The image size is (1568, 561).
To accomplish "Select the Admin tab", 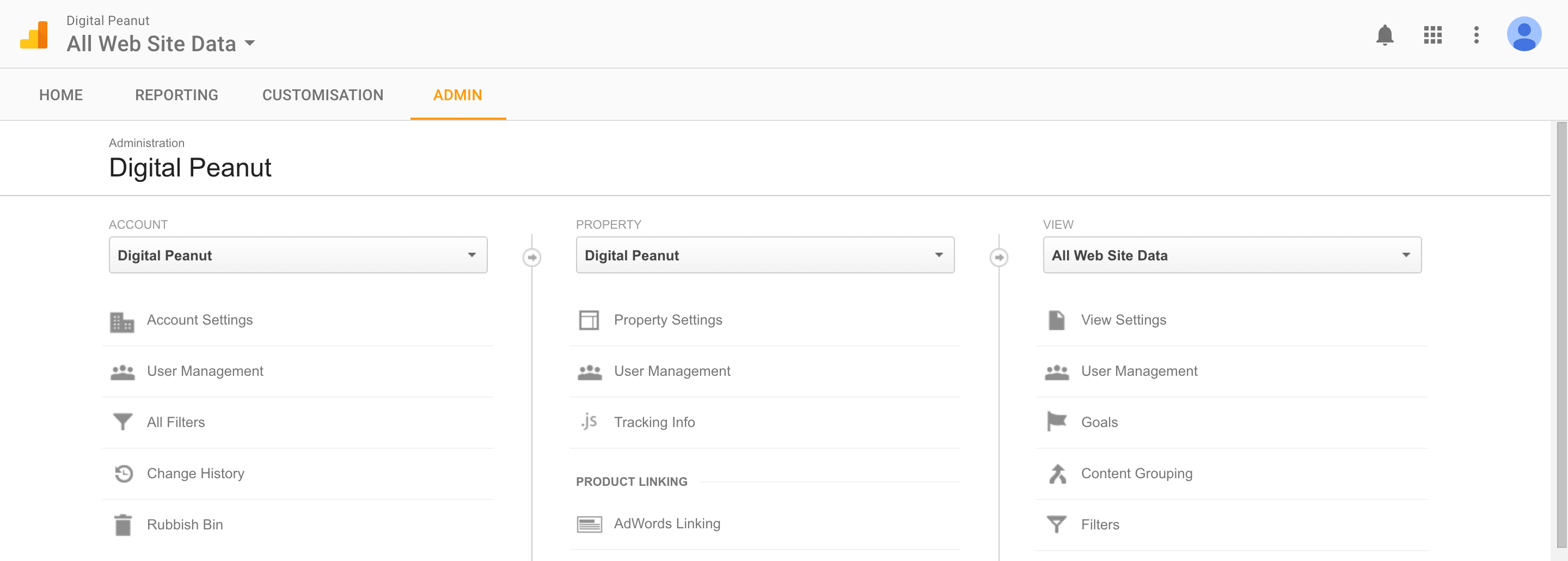I will 458,95.
